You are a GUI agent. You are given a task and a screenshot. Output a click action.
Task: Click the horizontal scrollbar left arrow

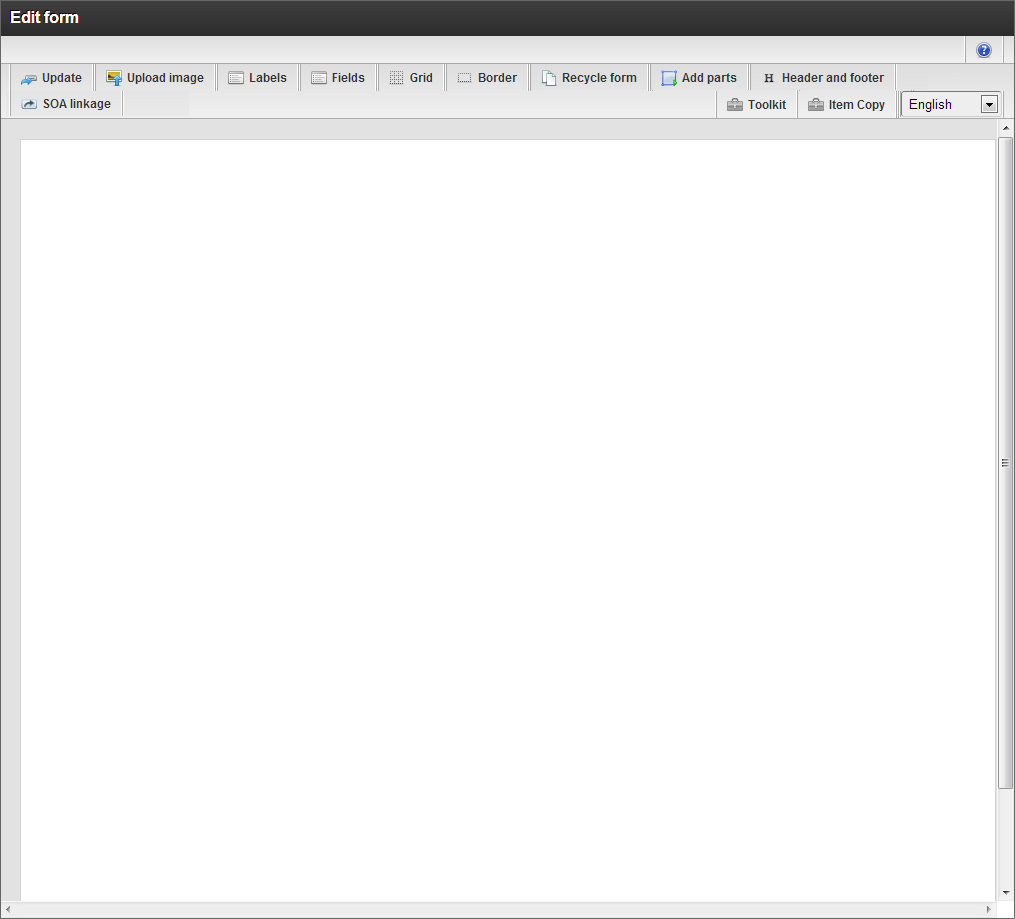[x=7, y=909]
